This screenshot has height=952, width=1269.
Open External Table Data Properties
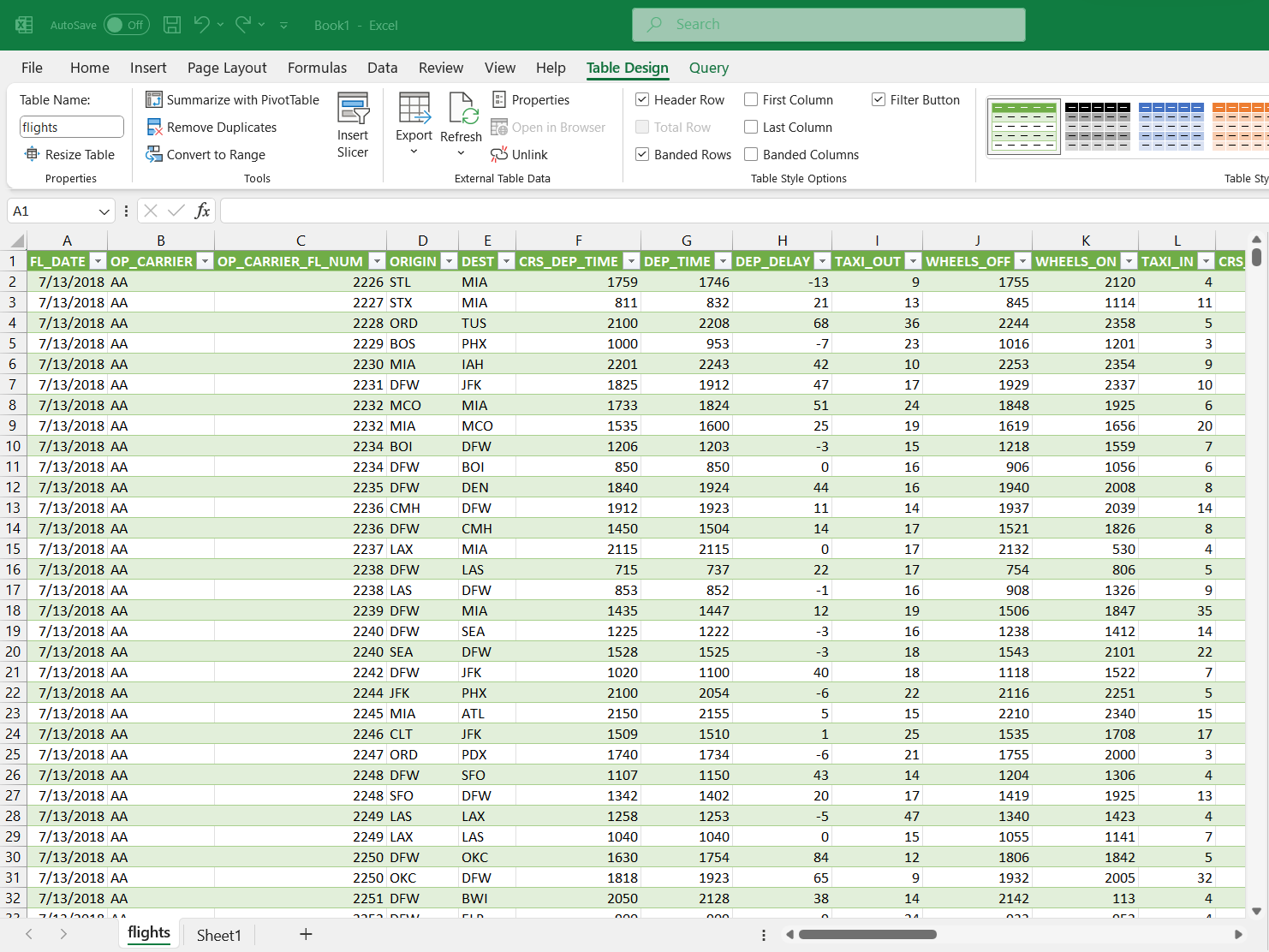pos(531,99)
